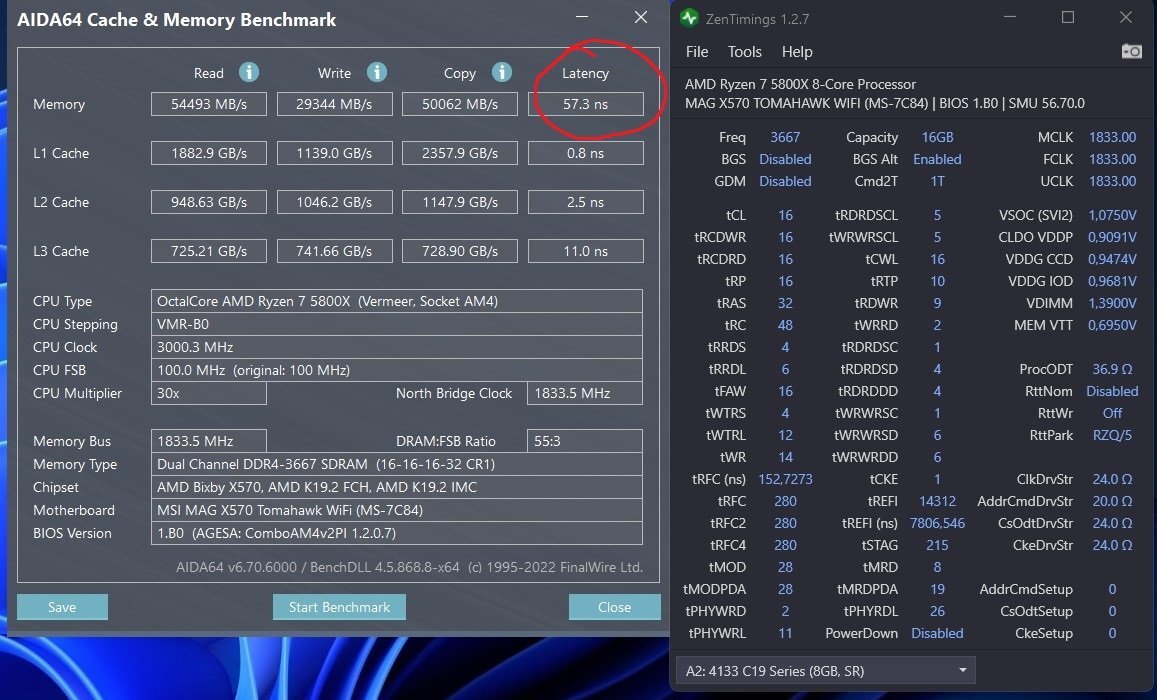Open the Write info icon in AIDA64
Viewport: 1157px width, 700px height.
376,72
